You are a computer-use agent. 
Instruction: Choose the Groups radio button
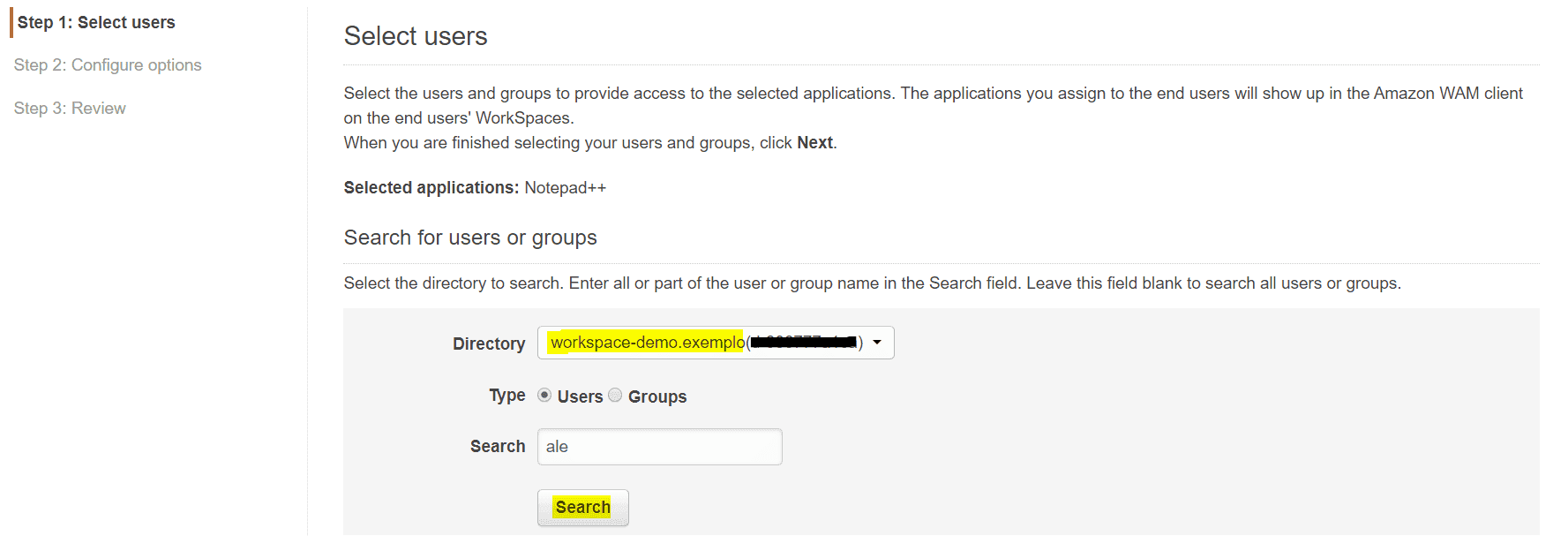615,396
